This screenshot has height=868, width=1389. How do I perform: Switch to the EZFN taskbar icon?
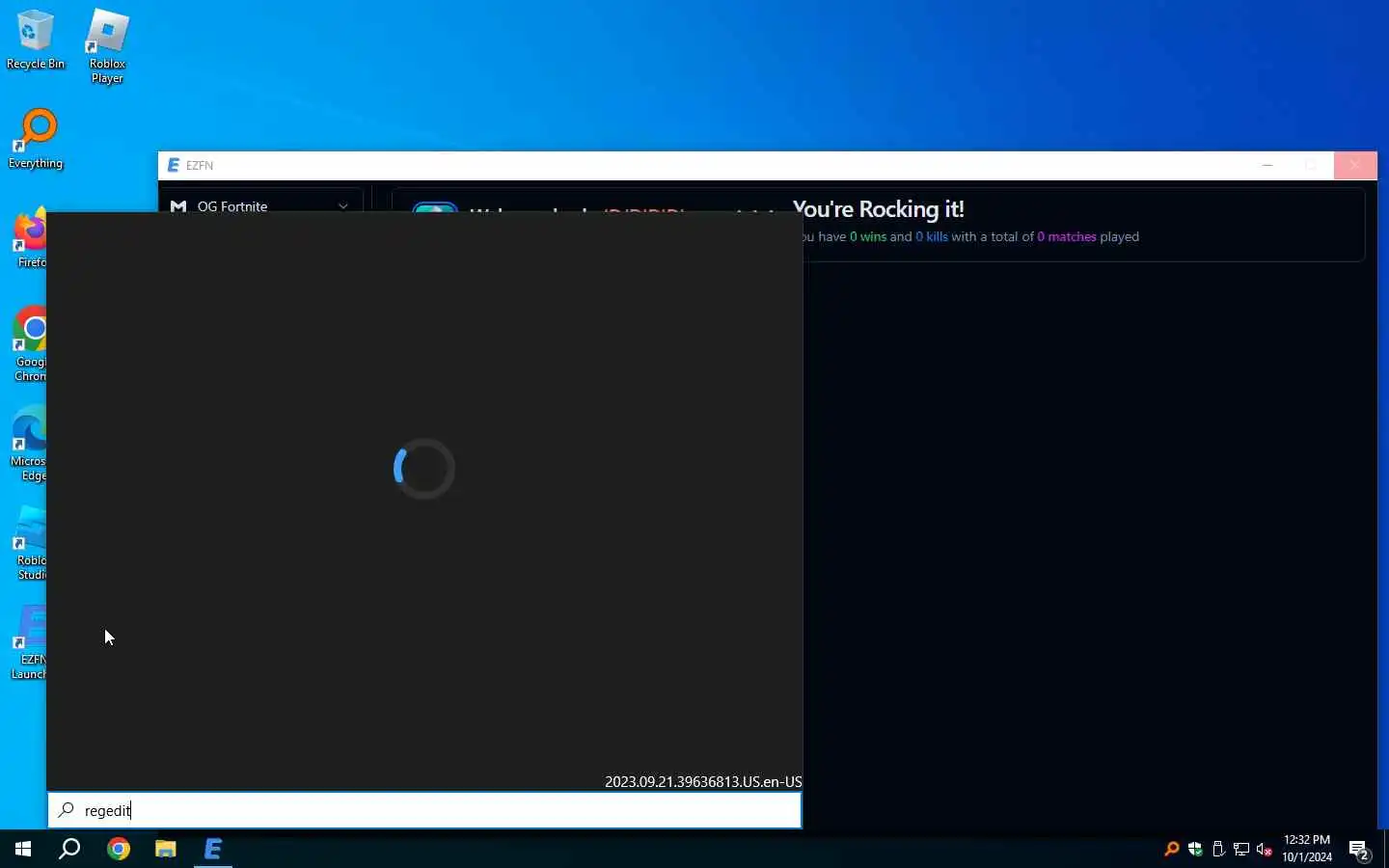coord(213,850)
